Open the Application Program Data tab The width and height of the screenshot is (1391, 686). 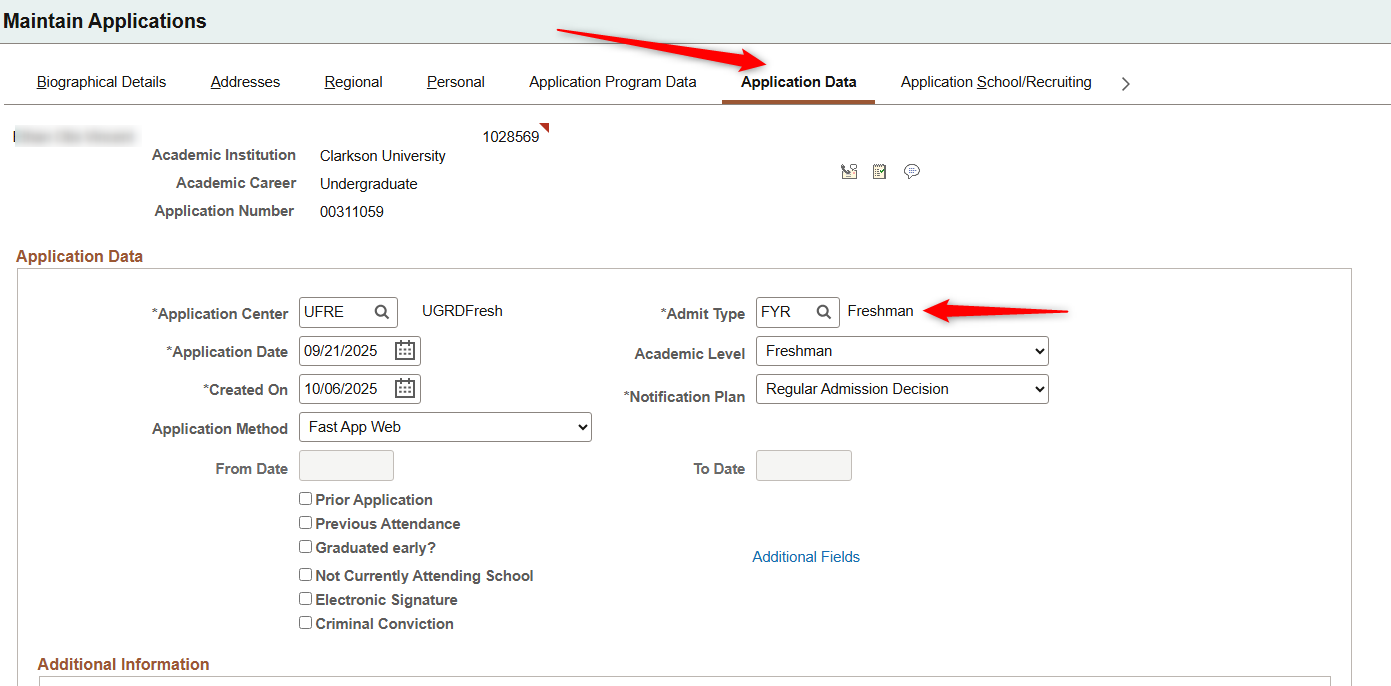[612, 82]
